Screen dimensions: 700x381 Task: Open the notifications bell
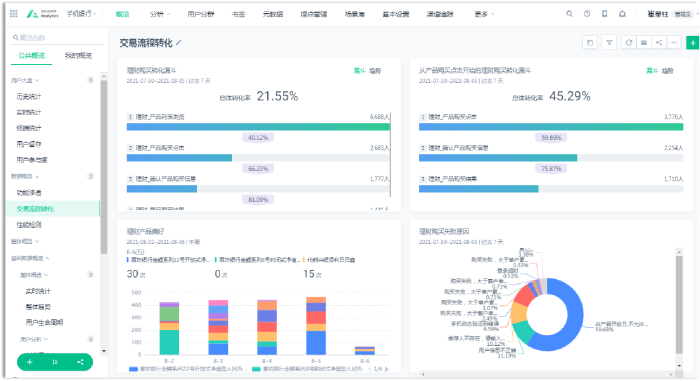(x=622, y=14)
